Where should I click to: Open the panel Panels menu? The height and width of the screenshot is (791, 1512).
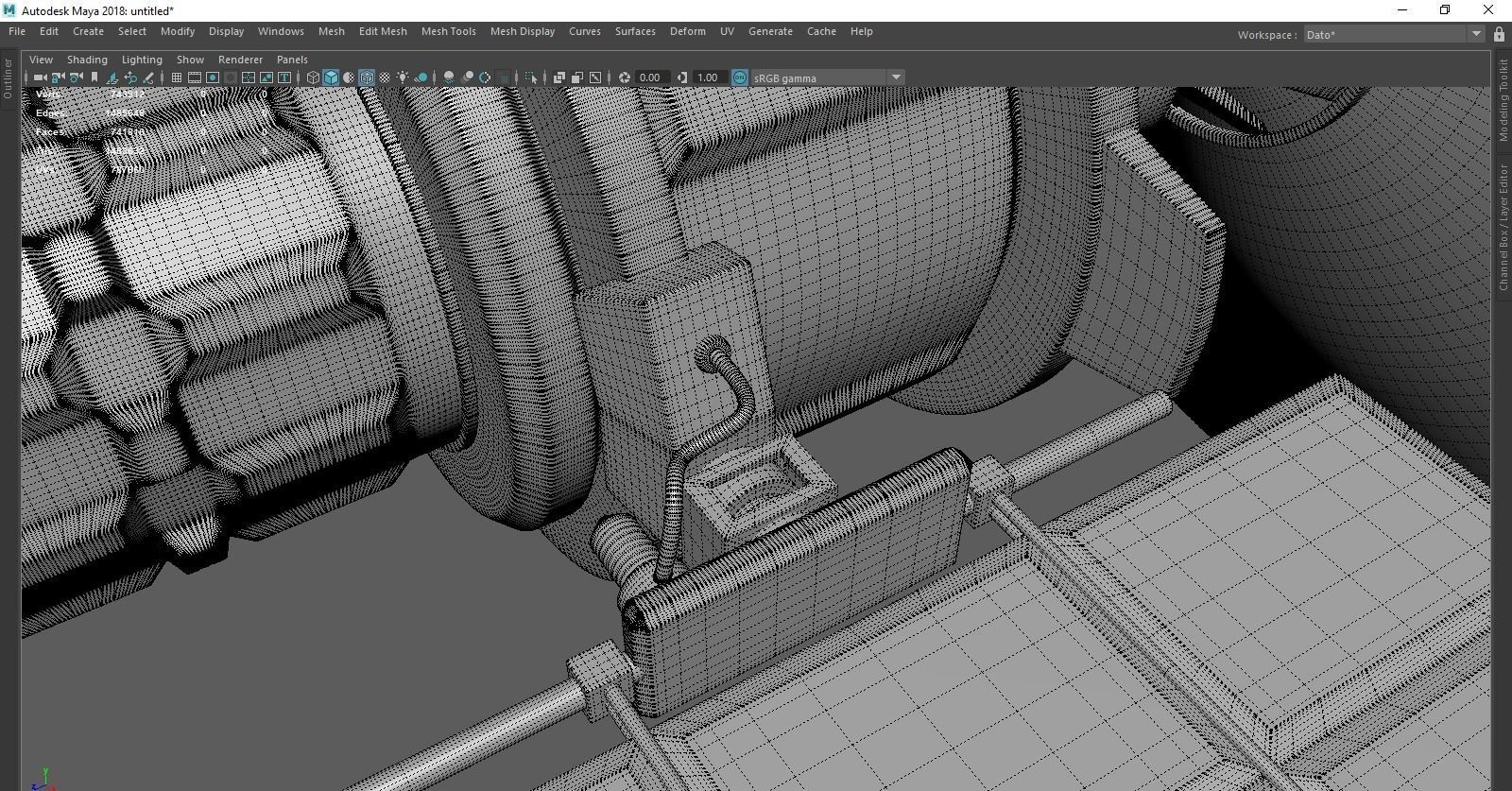pos(292,60)
